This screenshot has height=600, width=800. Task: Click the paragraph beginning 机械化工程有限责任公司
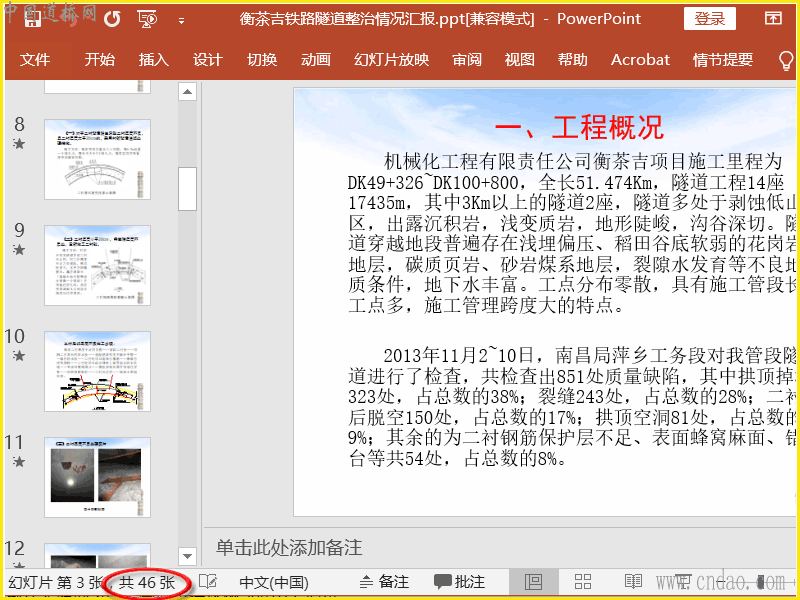pyautogui.click(x=571, y=234)
